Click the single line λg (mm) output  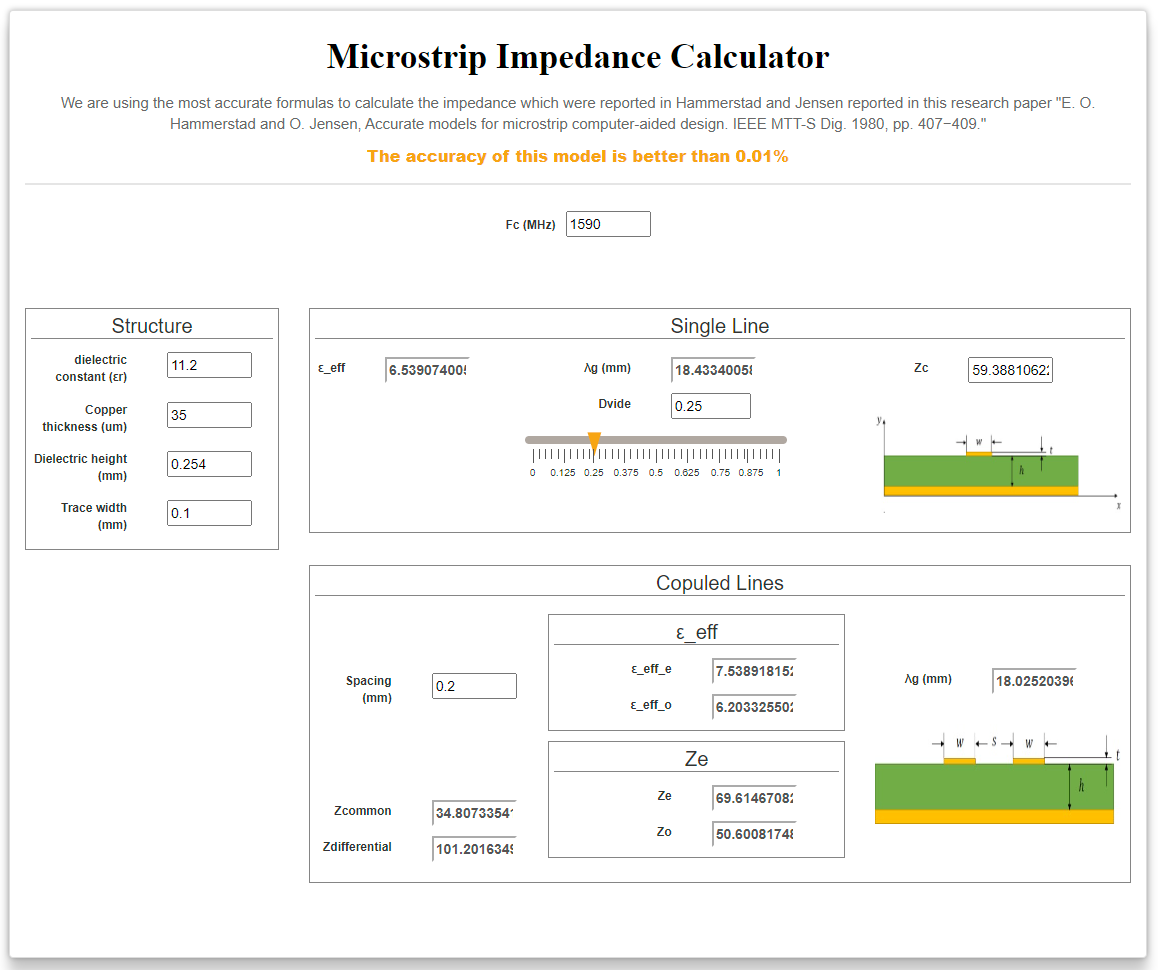click(713, 370)
